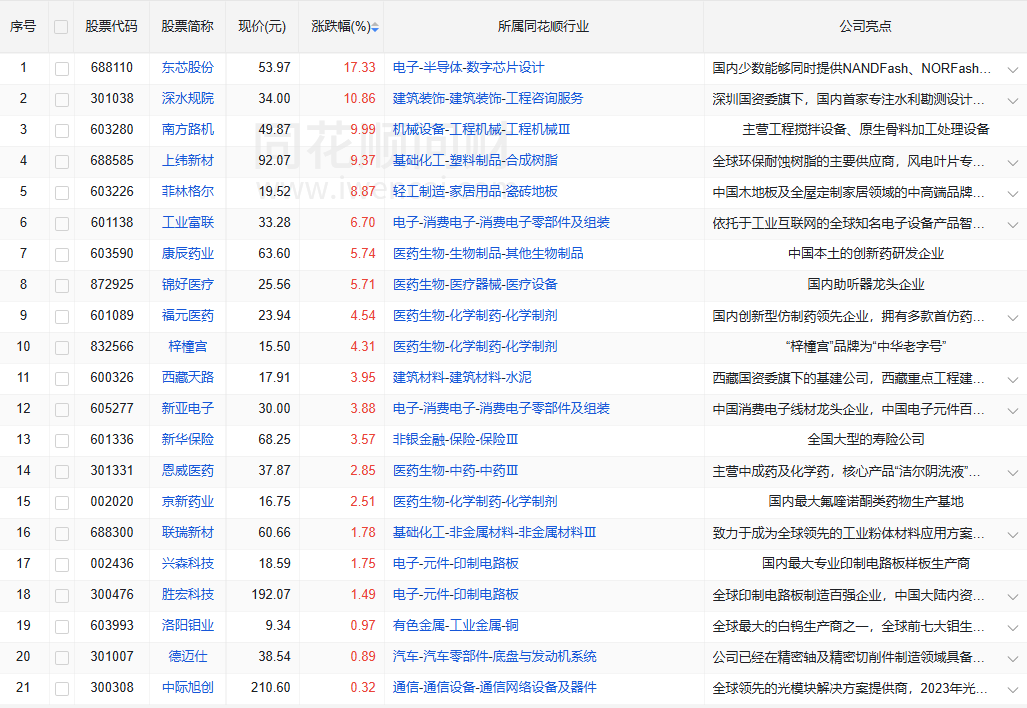
Task: Expand company highlights for 菲林格尔
Action: pos(1013,193)
